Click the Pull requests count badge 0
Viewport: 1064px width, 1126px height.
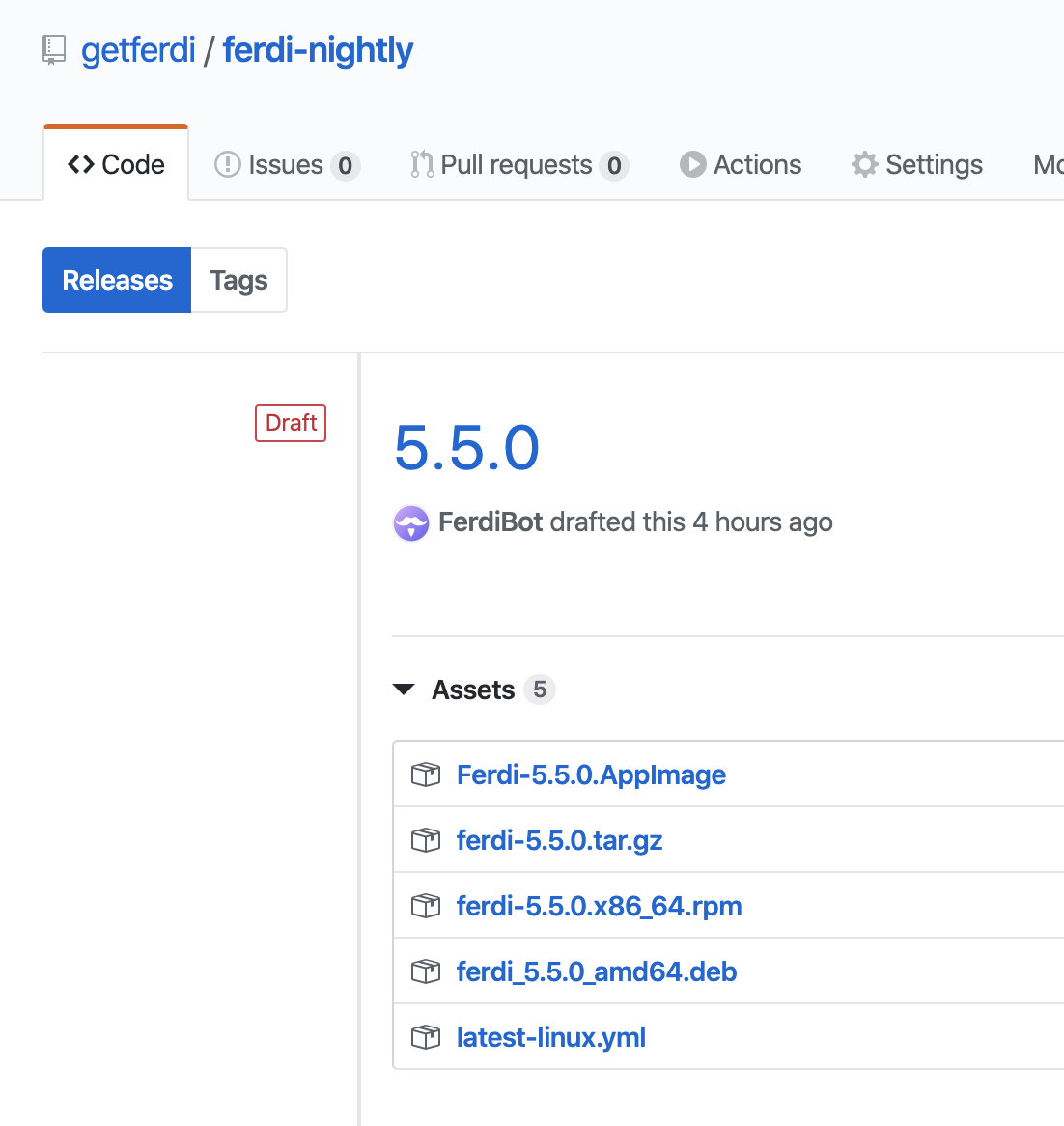pos(615,166)
